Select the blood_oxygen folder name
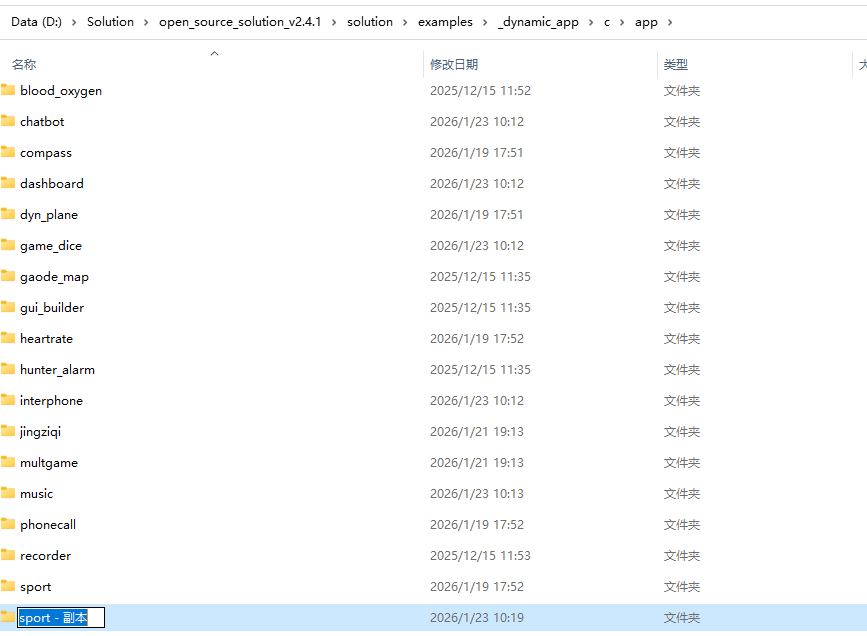 pos(61,91)
